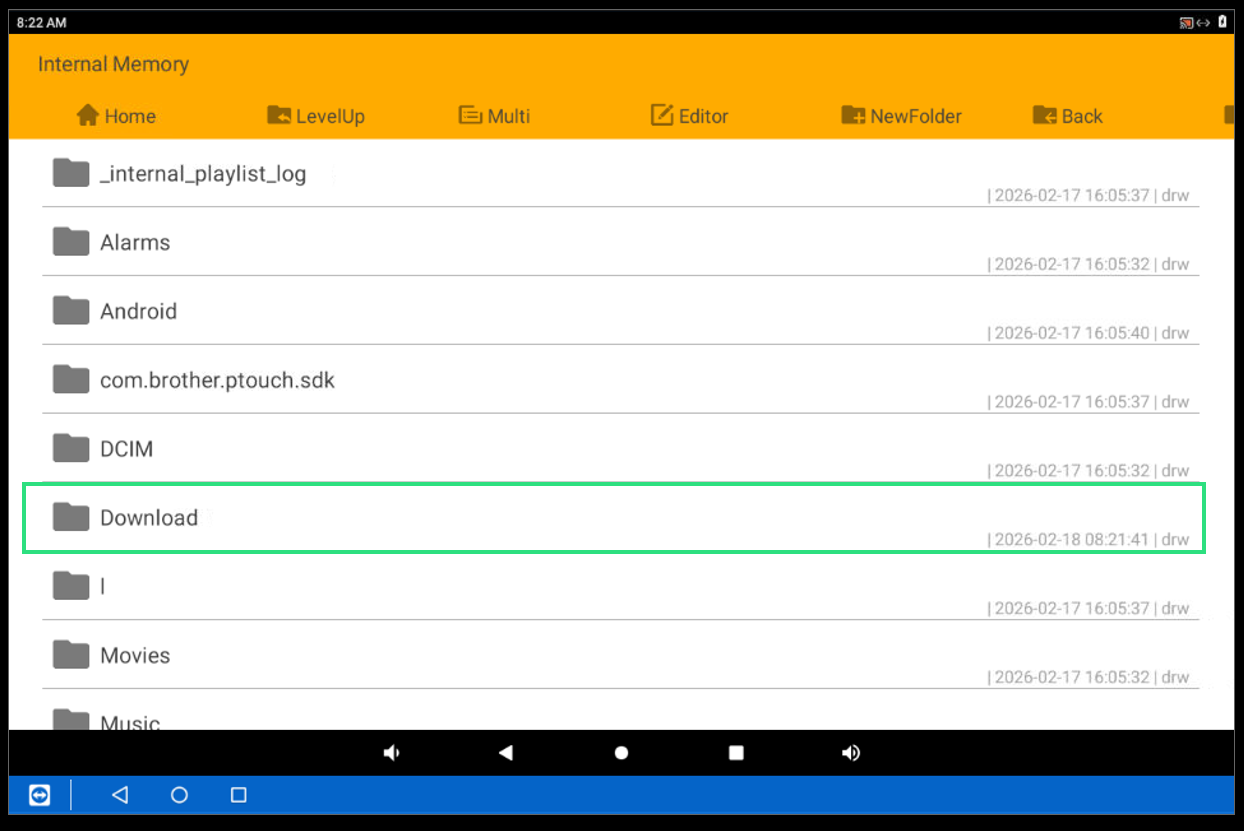The image size is (1244, 831).
Task: Tap the volume down speaker icon
Action: [x=392, y=753]
